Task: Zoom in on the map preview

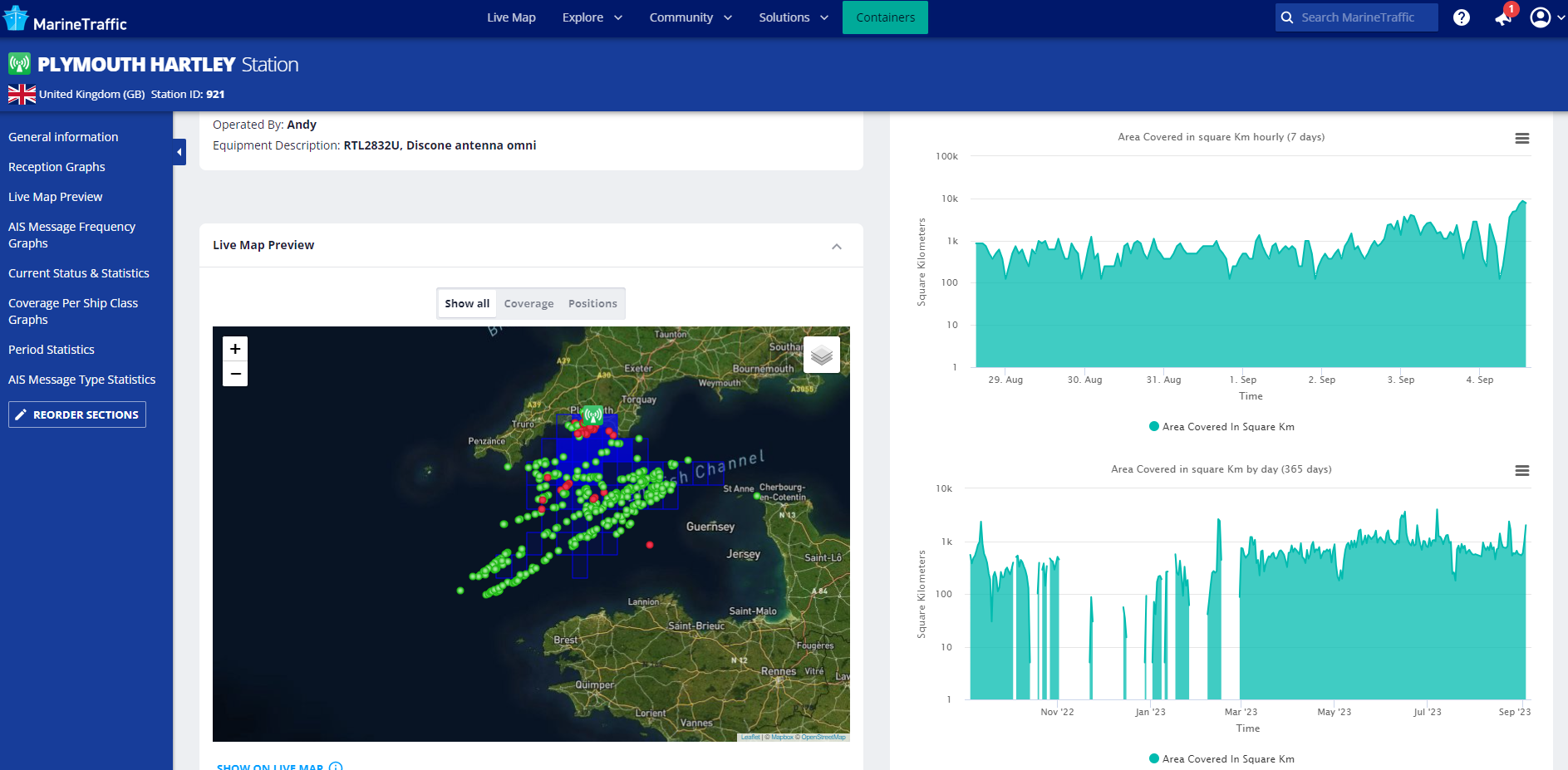Action: pos(235,349)
